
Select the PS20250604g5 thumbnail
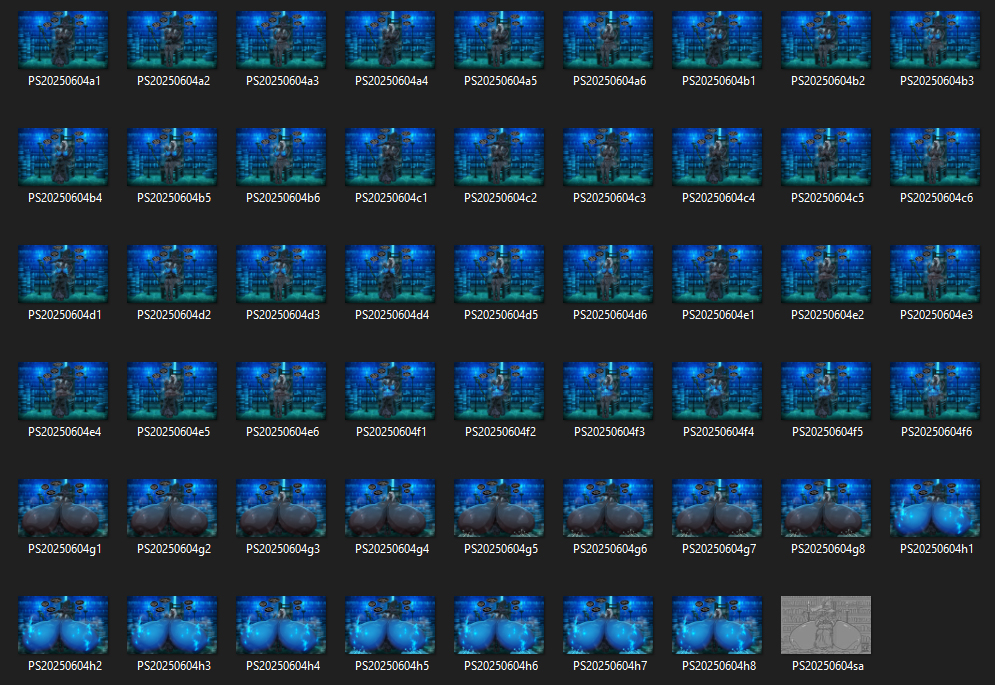(x=499, y=508)
